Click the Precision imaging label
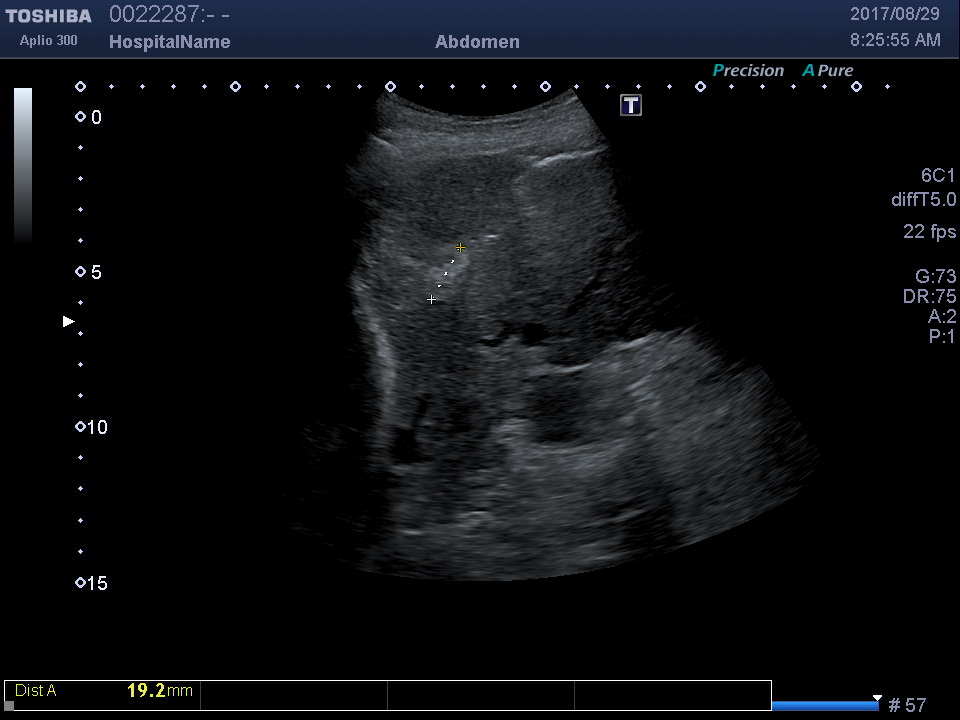Viewport: 960px width, 720px height. [x=747, y=71]
